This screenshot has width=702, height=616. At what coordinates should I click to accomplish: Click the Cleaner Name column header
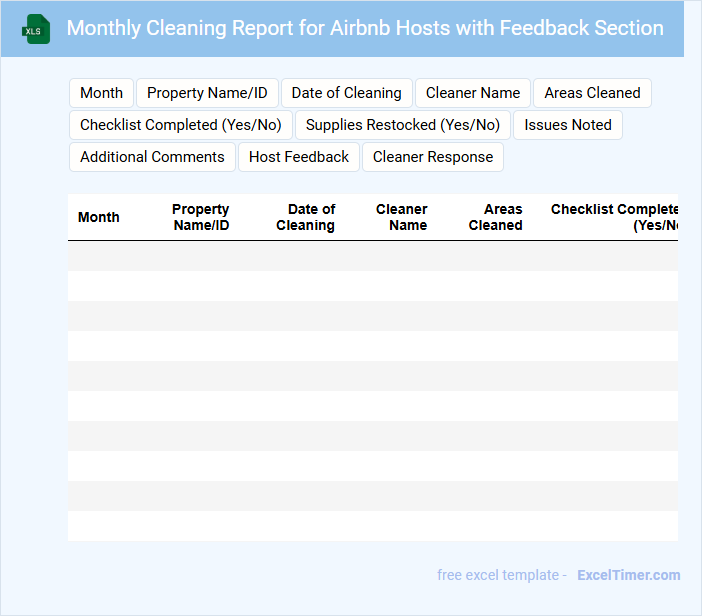coord(402,217)
